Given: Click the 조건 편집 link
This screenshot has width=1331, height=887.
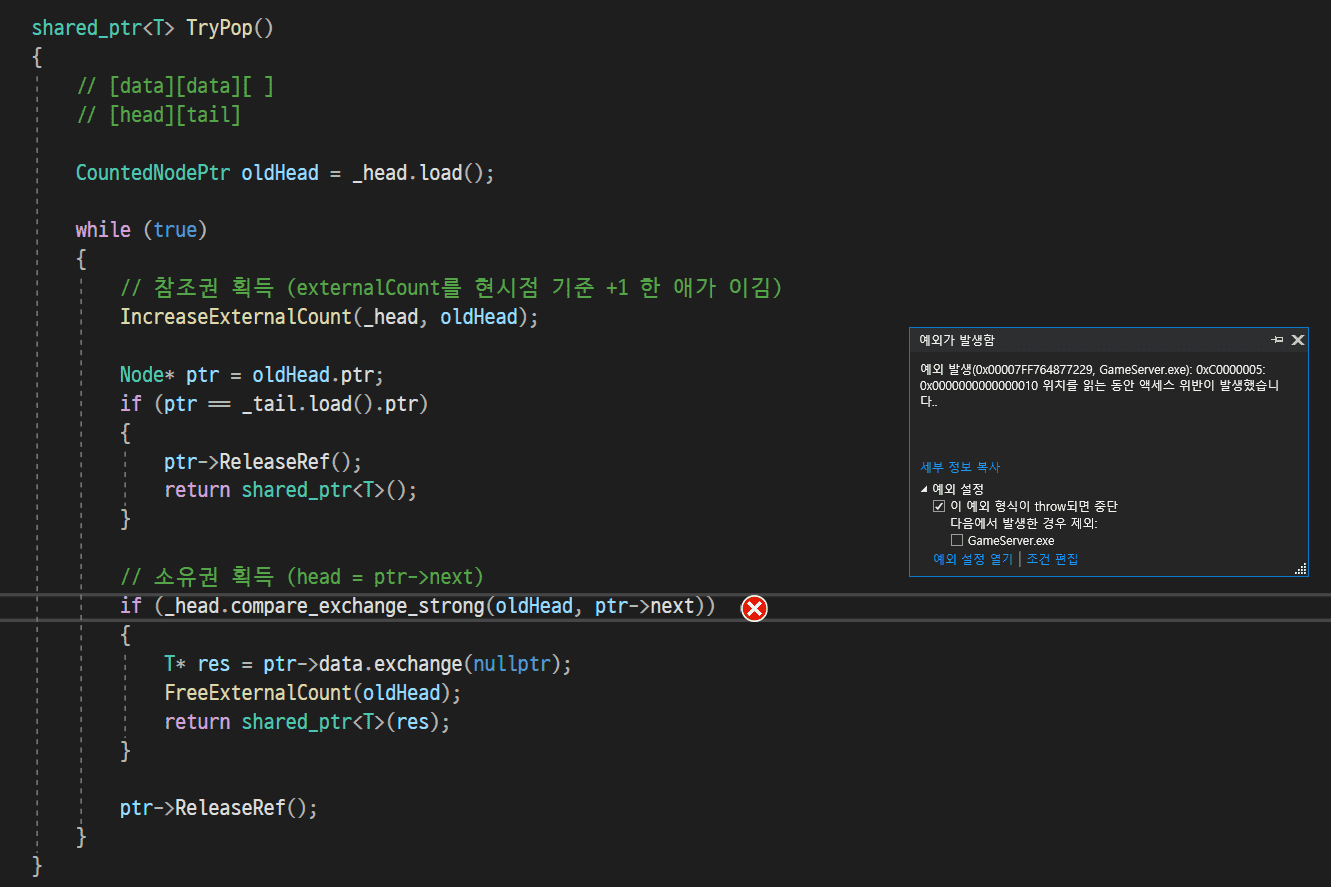Looking at the screenshot, I should tap(1052, 559).
